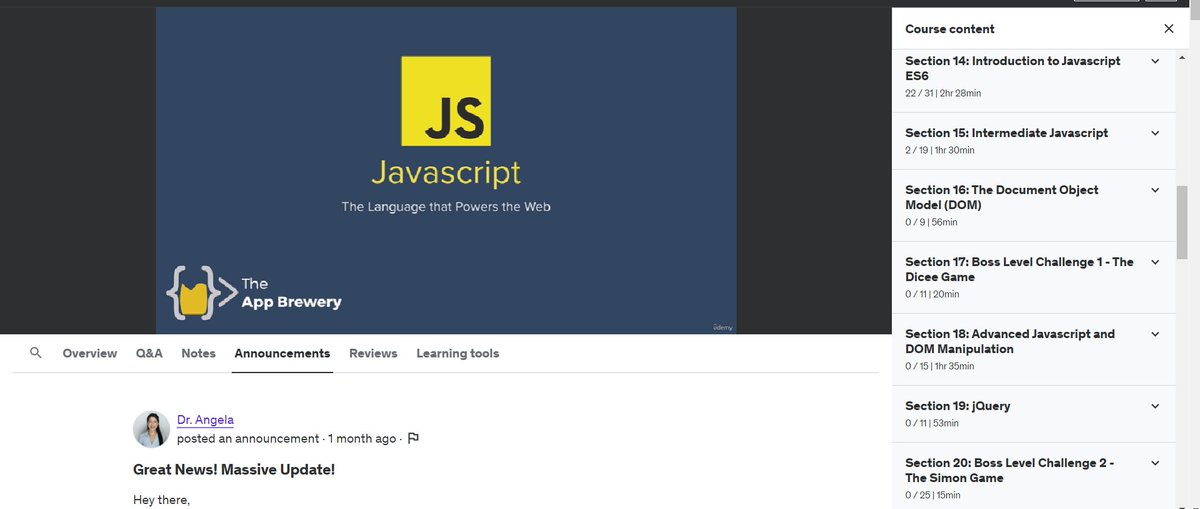Open the Notes tab
Screen dimensions: 1200x509
click(198, 353)
